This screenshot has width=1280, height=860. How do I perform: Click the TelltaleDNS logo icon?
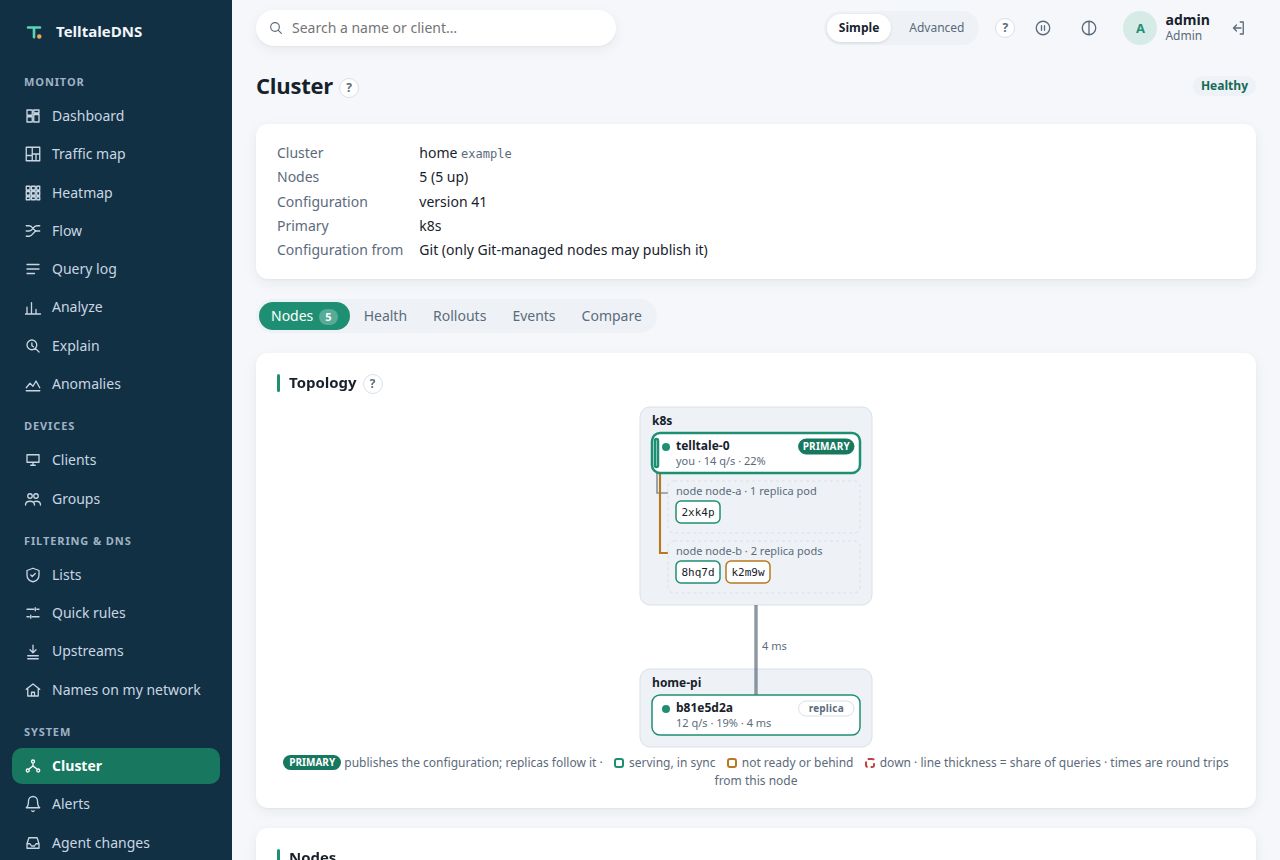[35, 32]
